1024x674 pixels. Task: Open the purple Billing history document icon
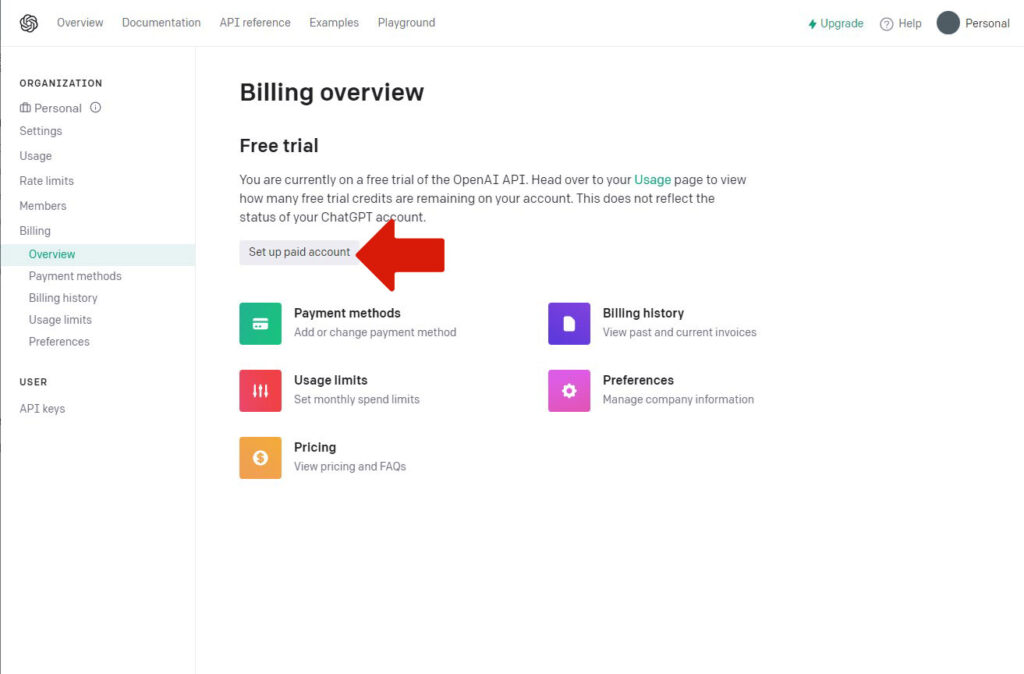(569, 323)
